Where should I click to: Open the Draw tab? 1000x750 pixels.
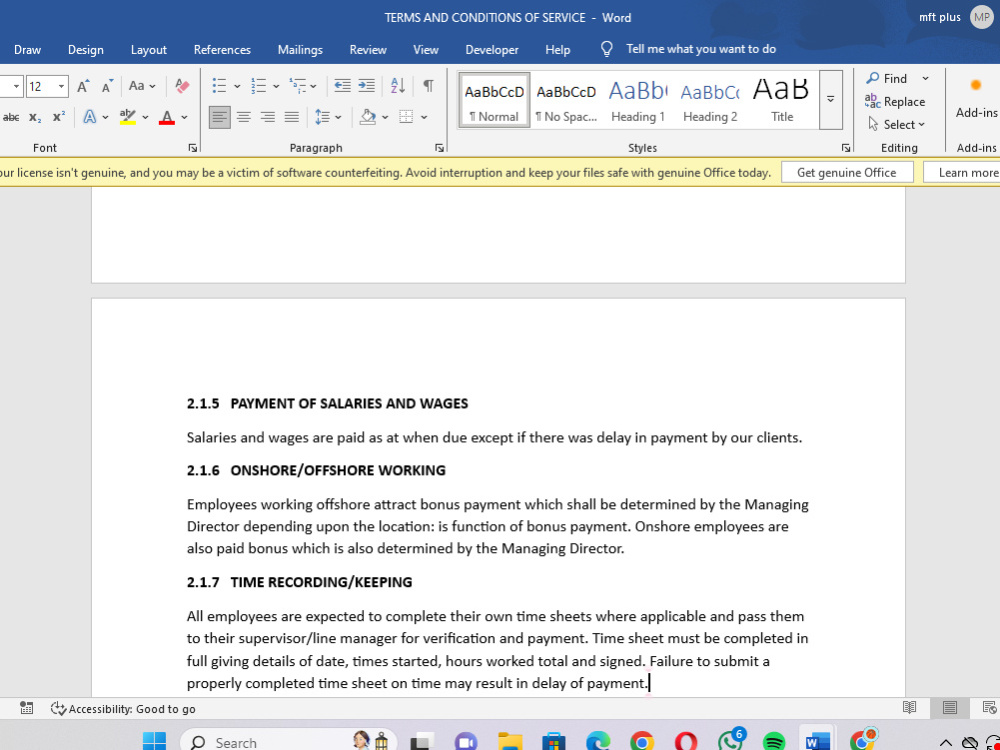(x=27, y=50)
